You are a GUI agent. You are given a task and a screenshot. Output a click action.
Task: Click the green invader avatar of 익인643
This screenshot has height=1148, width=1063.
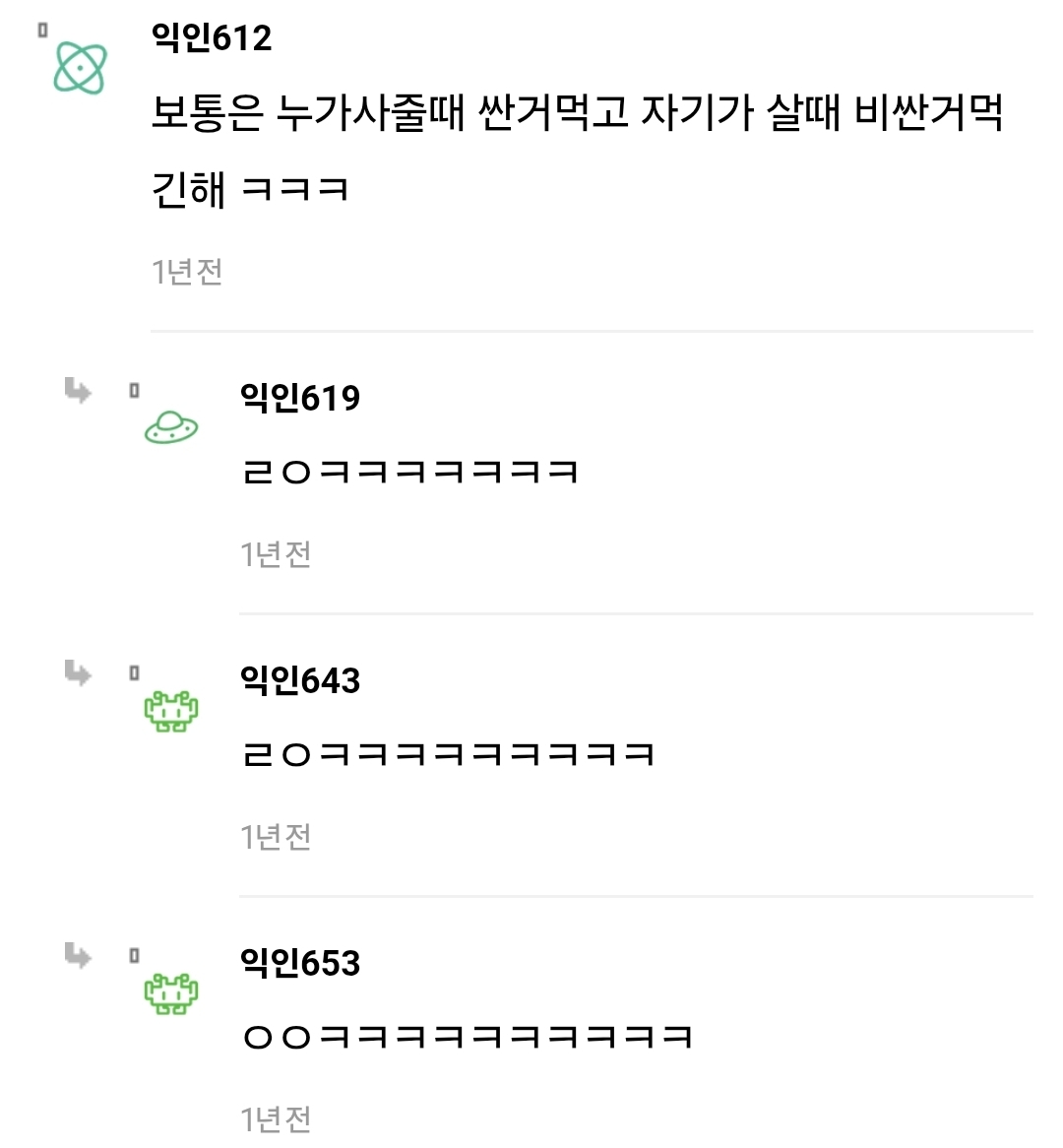click(x=171, y=710)
